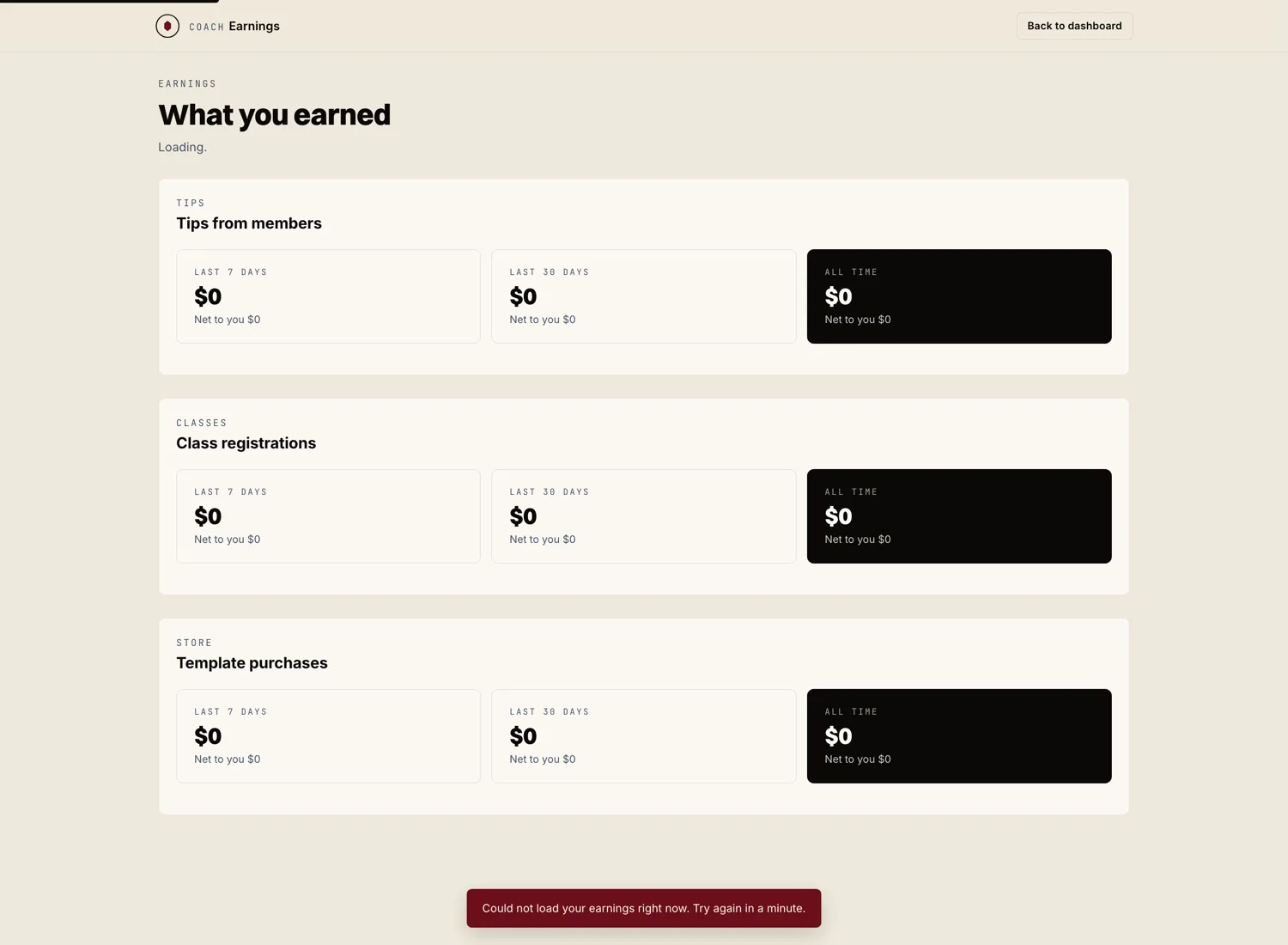Open Tips All Time dark card

(x=959, y=296)
